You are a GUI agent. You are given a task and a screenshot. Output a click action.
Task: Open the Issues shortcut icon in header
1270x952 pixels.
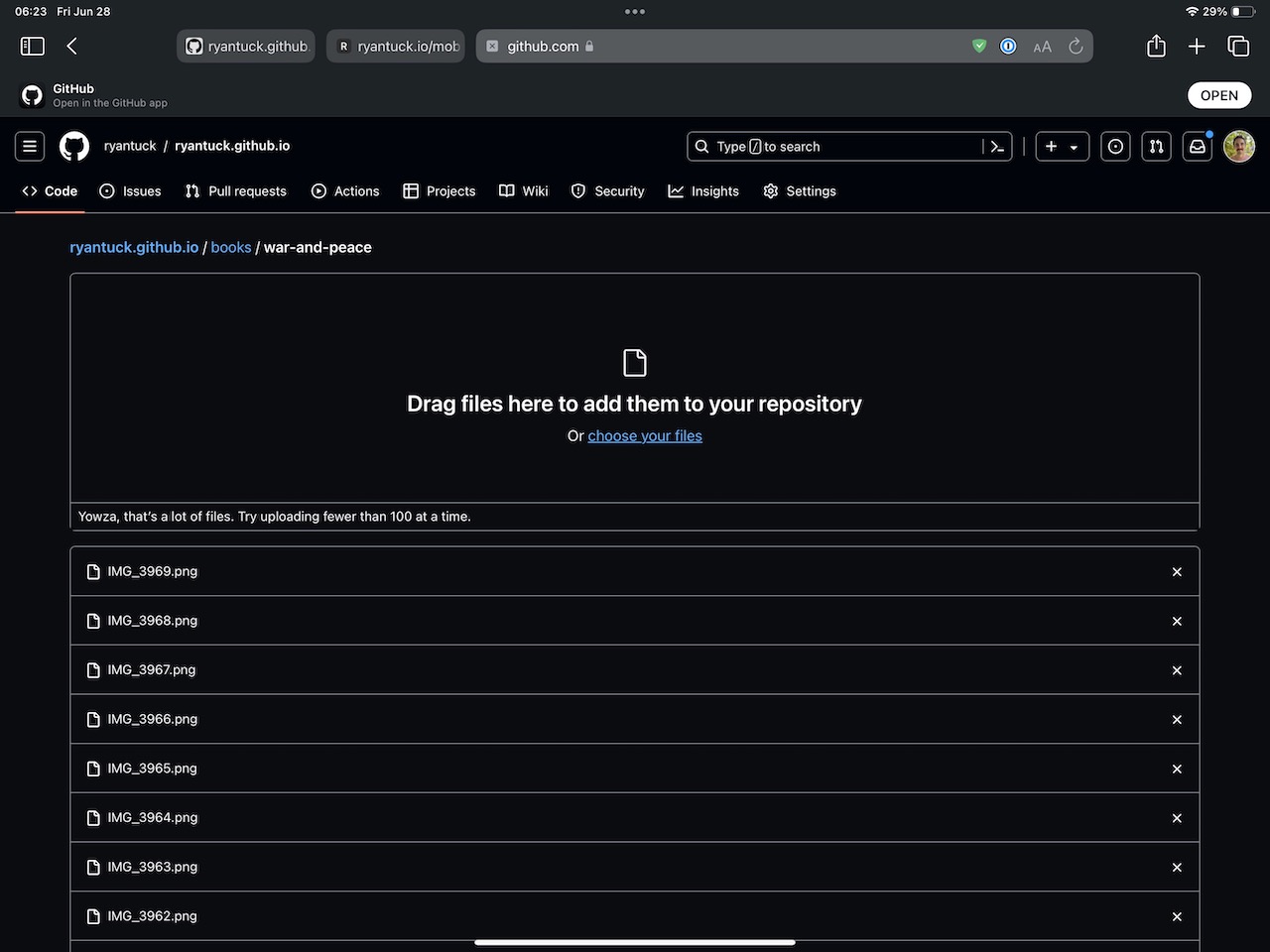pos(1115,147)
